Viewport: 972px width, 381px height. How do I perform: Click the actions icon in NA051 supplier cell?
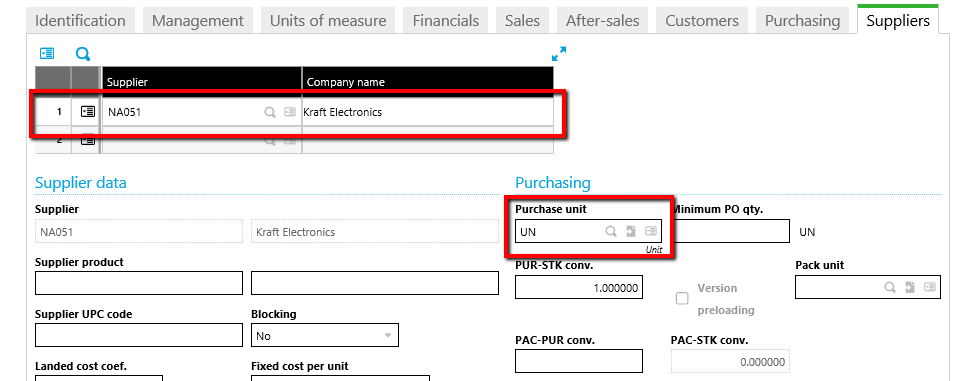point(289,112)
